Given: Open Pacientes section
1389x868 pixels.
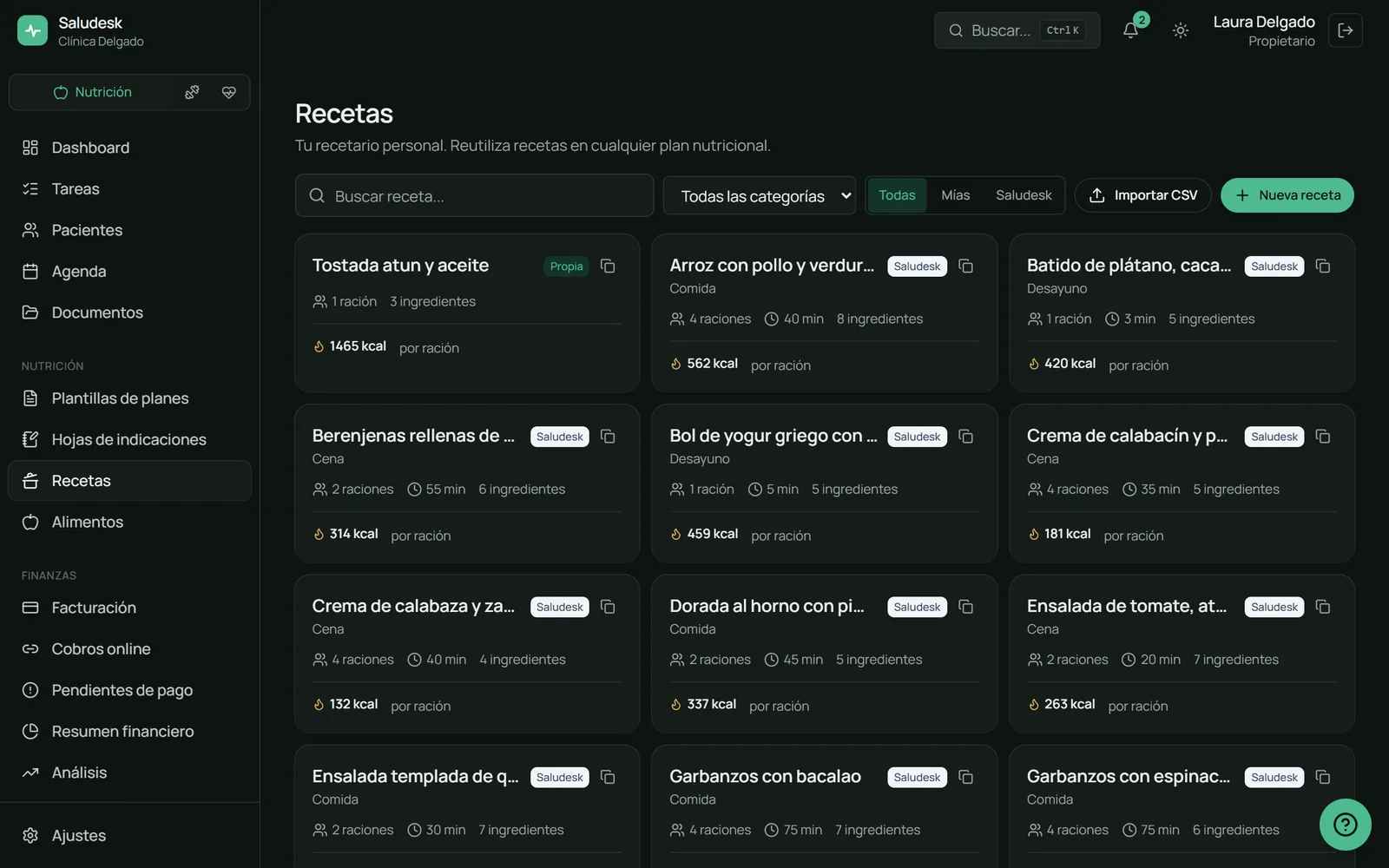Looking at the screenshot, I should 129,230.
